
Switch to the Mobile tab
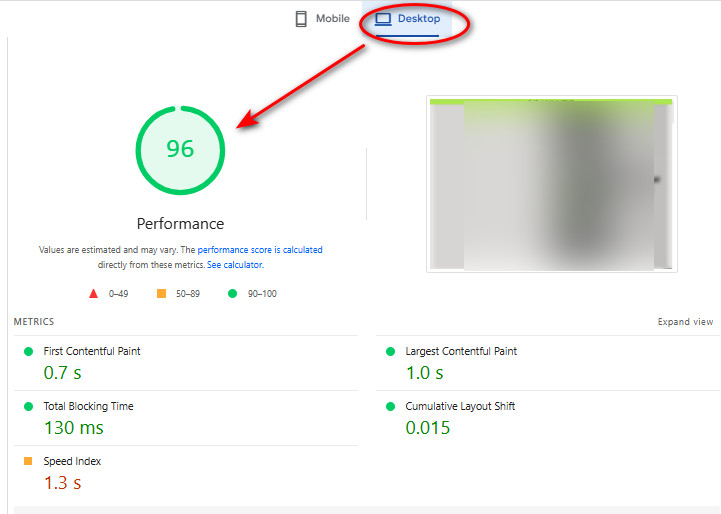point(322,19)
